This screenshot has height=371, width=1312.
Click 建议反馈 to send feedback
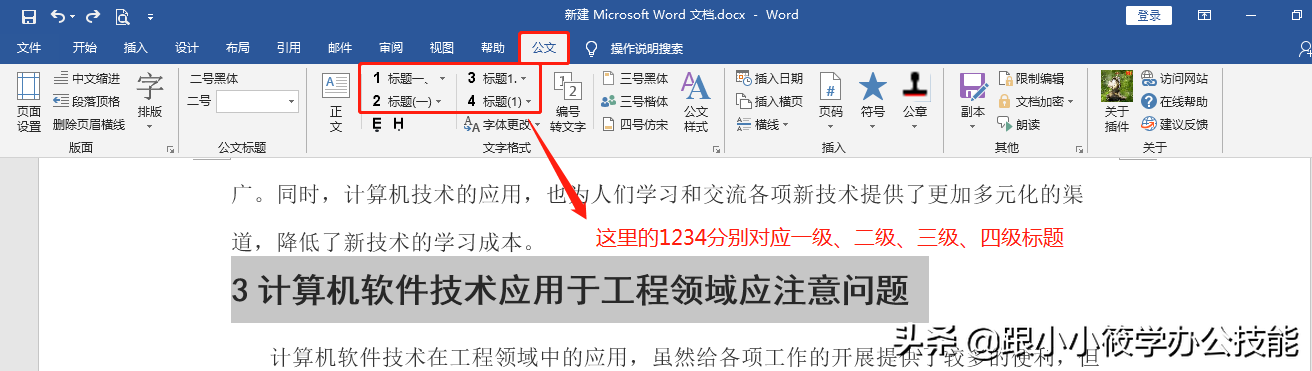pos(1175,124)
